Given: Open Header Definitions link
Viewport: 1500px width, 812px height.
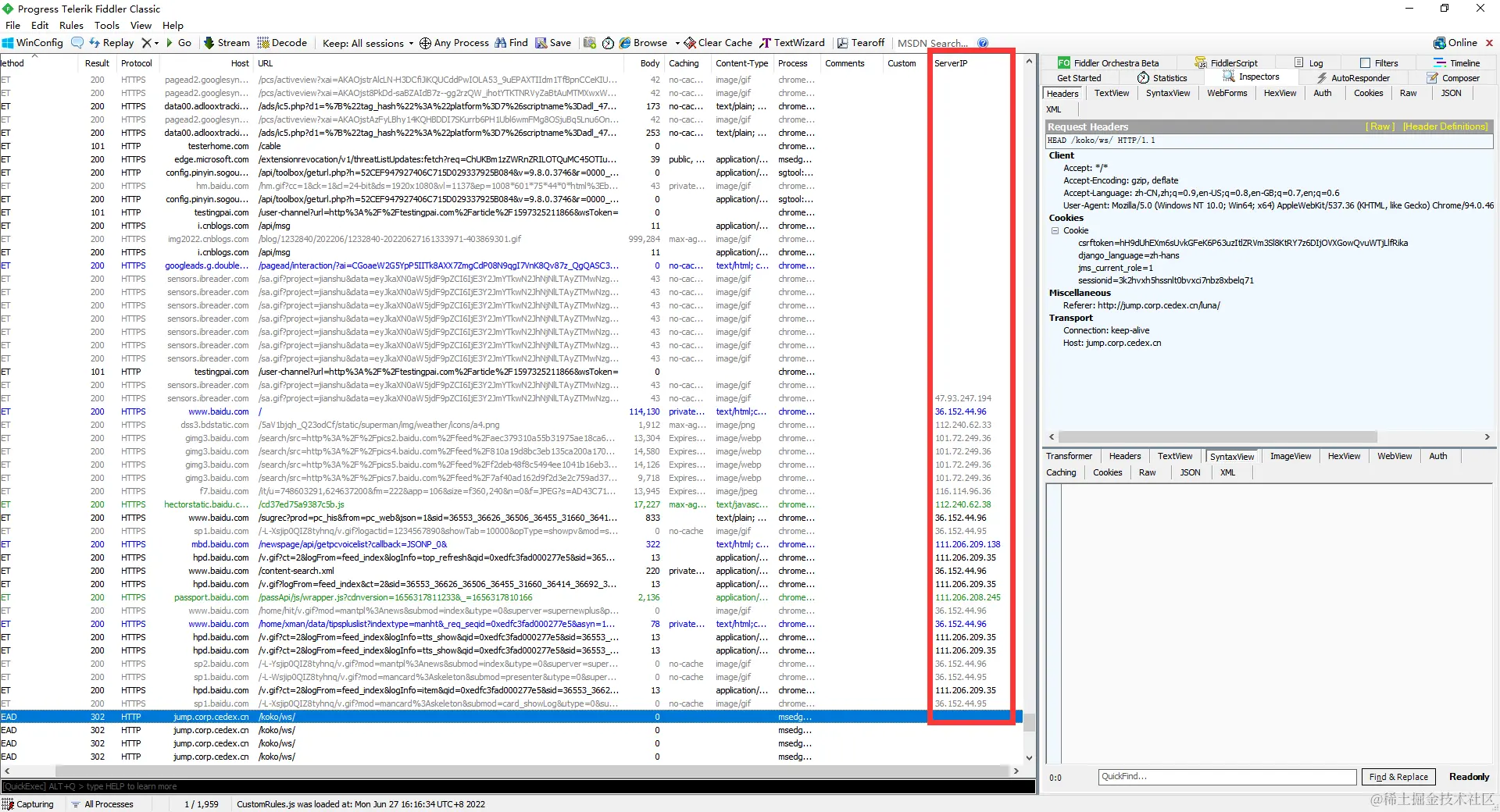Looking at the screenshot, I should pyautogui.click(x=1445, y=126).
